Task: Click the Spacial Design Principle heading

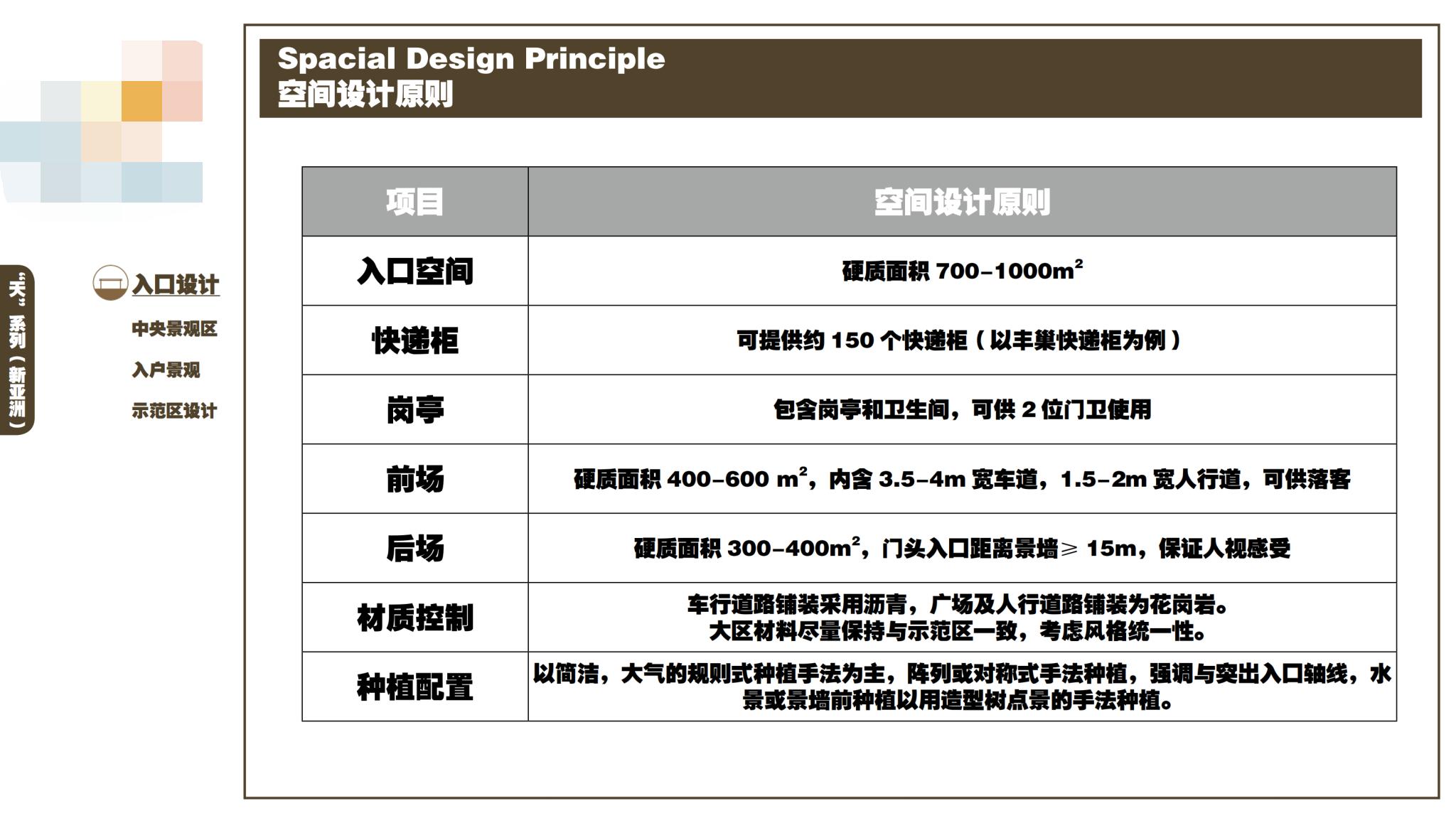Action: click(471, 60)
